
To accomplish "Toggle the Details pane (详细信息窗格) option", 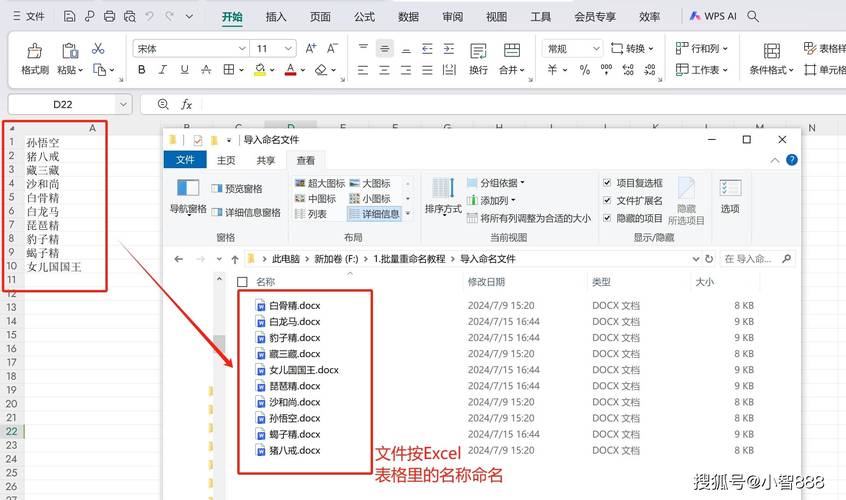I will point(246,213).
